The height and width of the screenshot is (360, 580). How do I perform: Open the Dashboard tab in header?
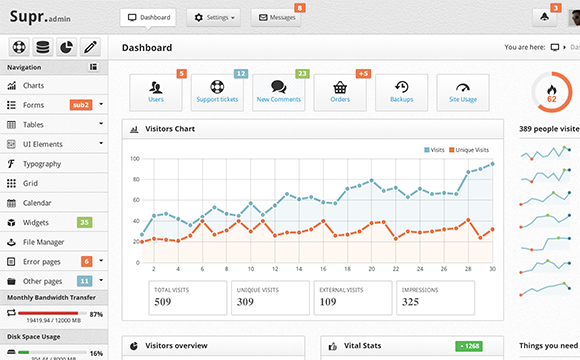point(148,17)
